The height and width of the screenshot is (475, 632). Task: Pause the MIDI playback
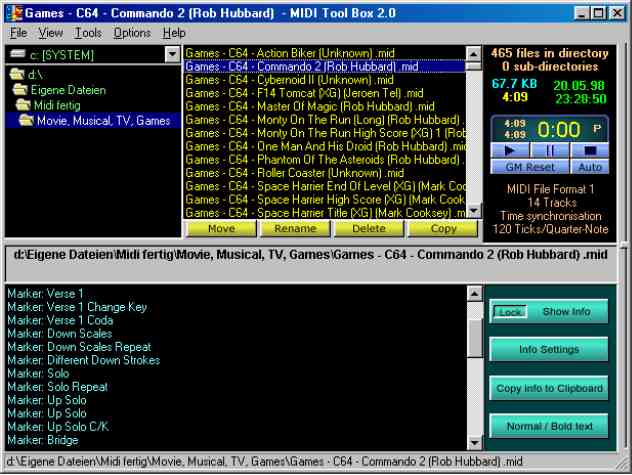pos(549,151)
